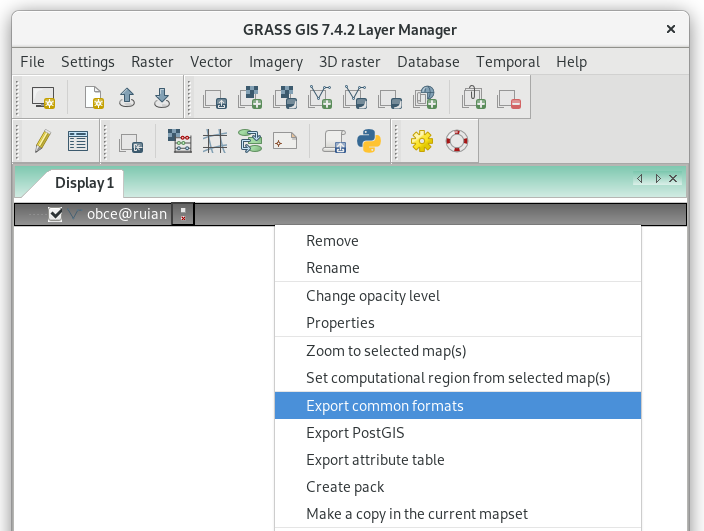This screenshot has height=531, width=704.
Task: Make a copy in current mapset
Action: point(458,513)
